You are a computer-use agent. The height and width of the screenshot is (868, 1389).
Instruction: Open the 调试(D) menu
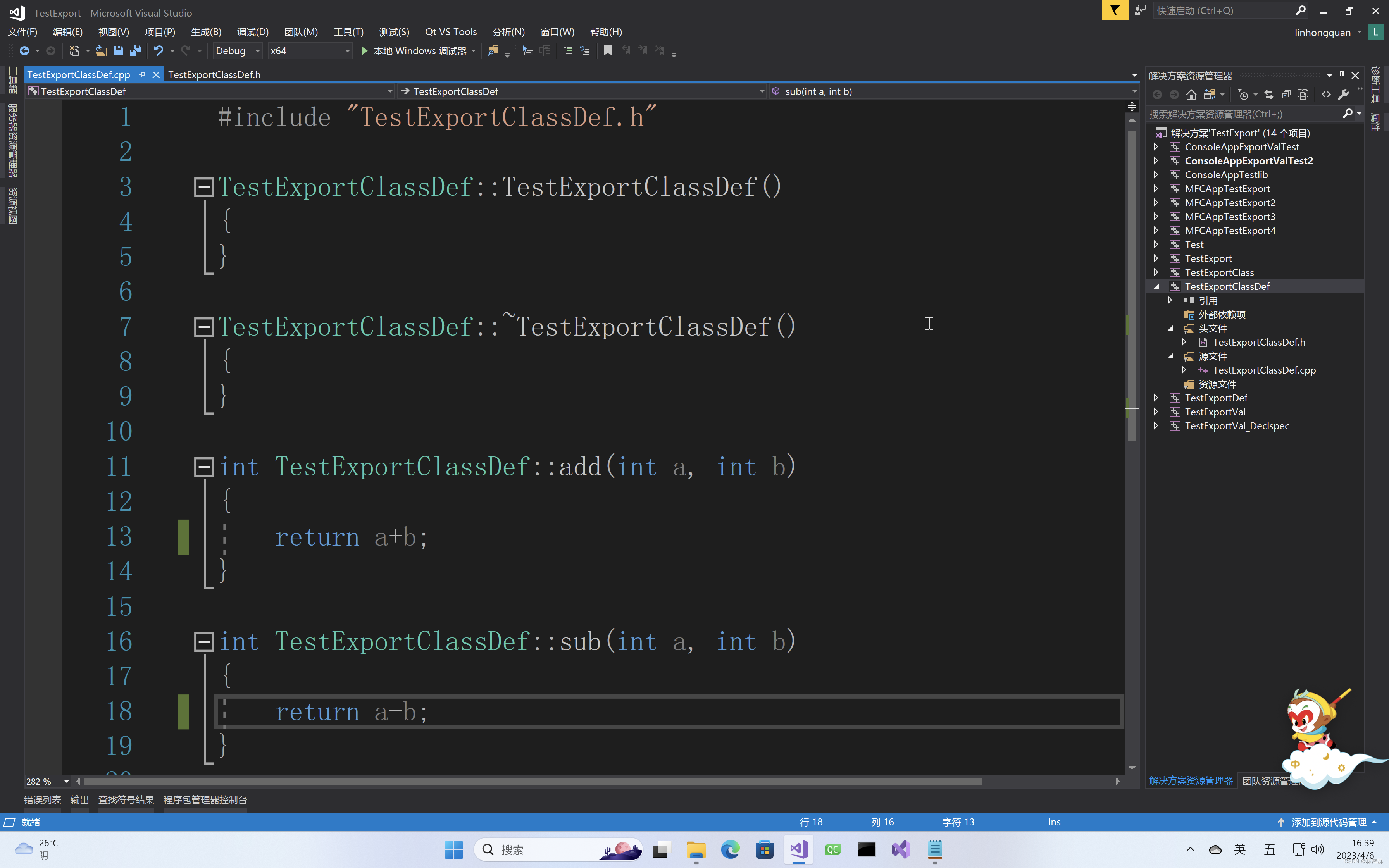click(253, 32)
